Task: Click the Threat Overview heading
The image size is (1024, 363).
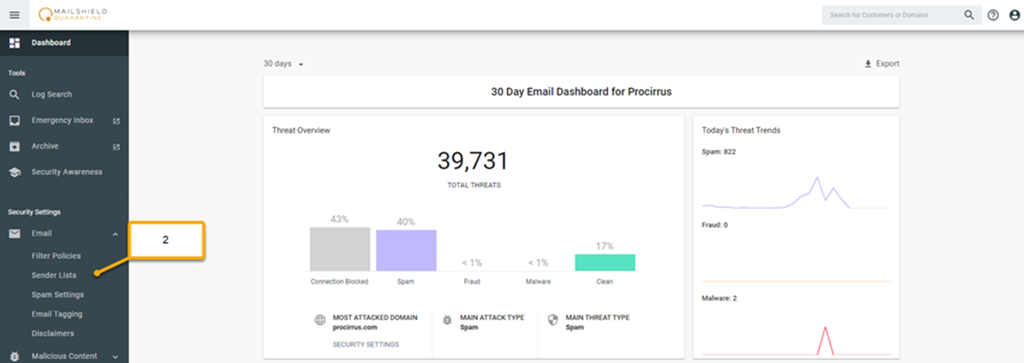Action: (x=301, y=131)
